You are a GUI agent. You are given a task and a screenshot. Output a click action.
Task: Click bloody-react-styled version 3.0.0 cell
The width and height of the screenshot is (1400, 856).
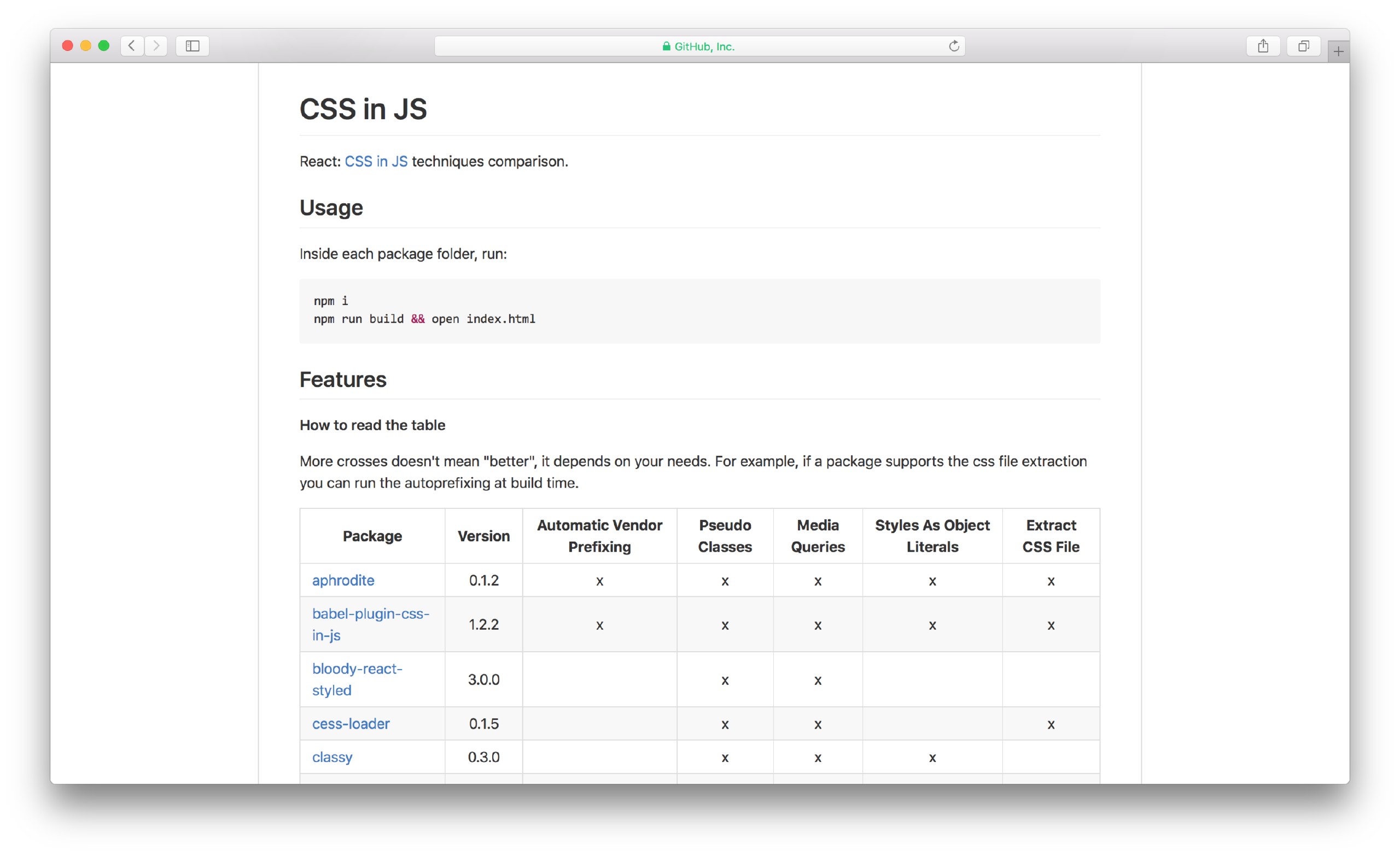483,679
